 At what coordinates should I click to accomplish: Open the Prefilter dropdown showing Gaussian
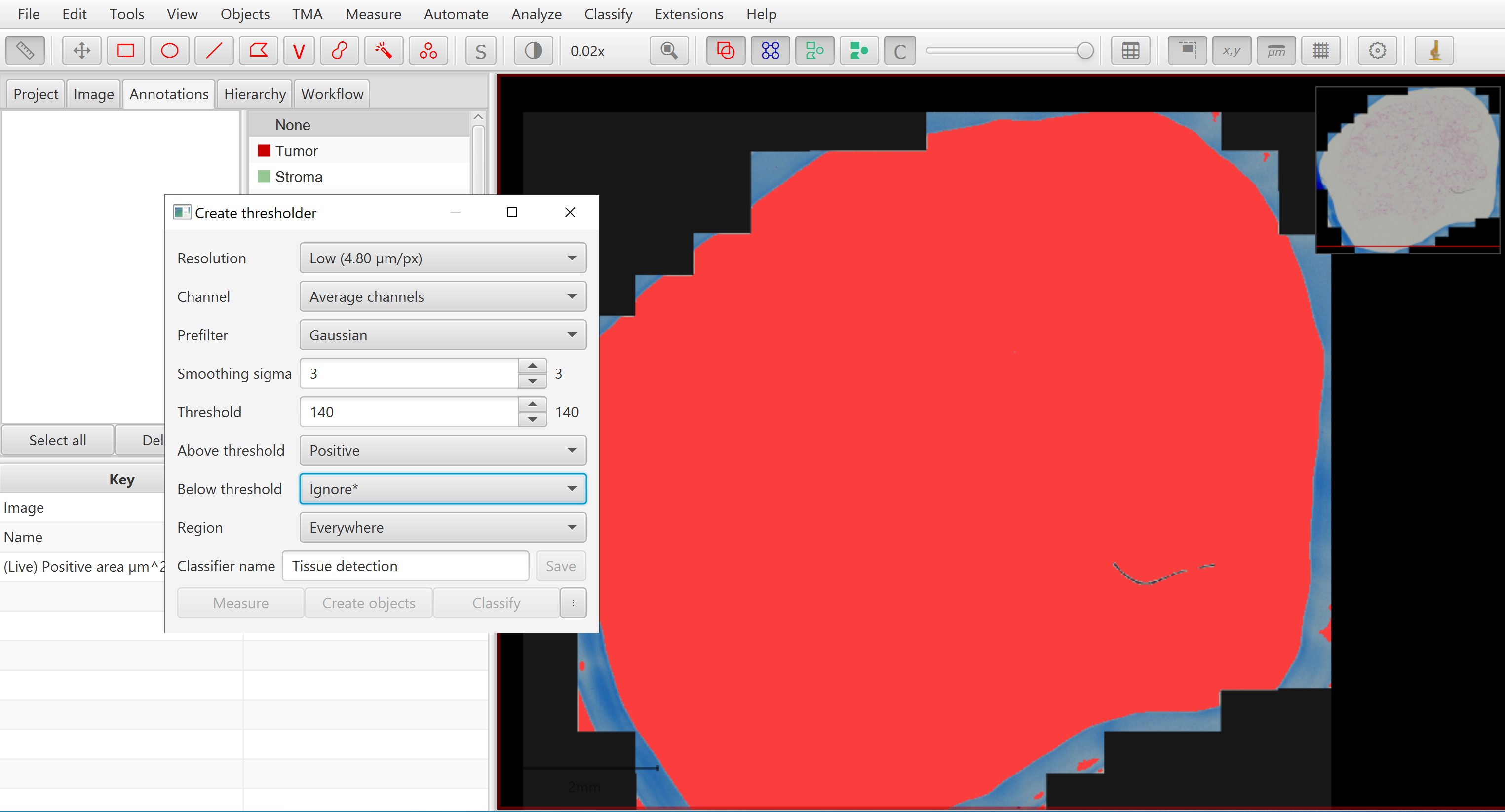click(442, 334)
